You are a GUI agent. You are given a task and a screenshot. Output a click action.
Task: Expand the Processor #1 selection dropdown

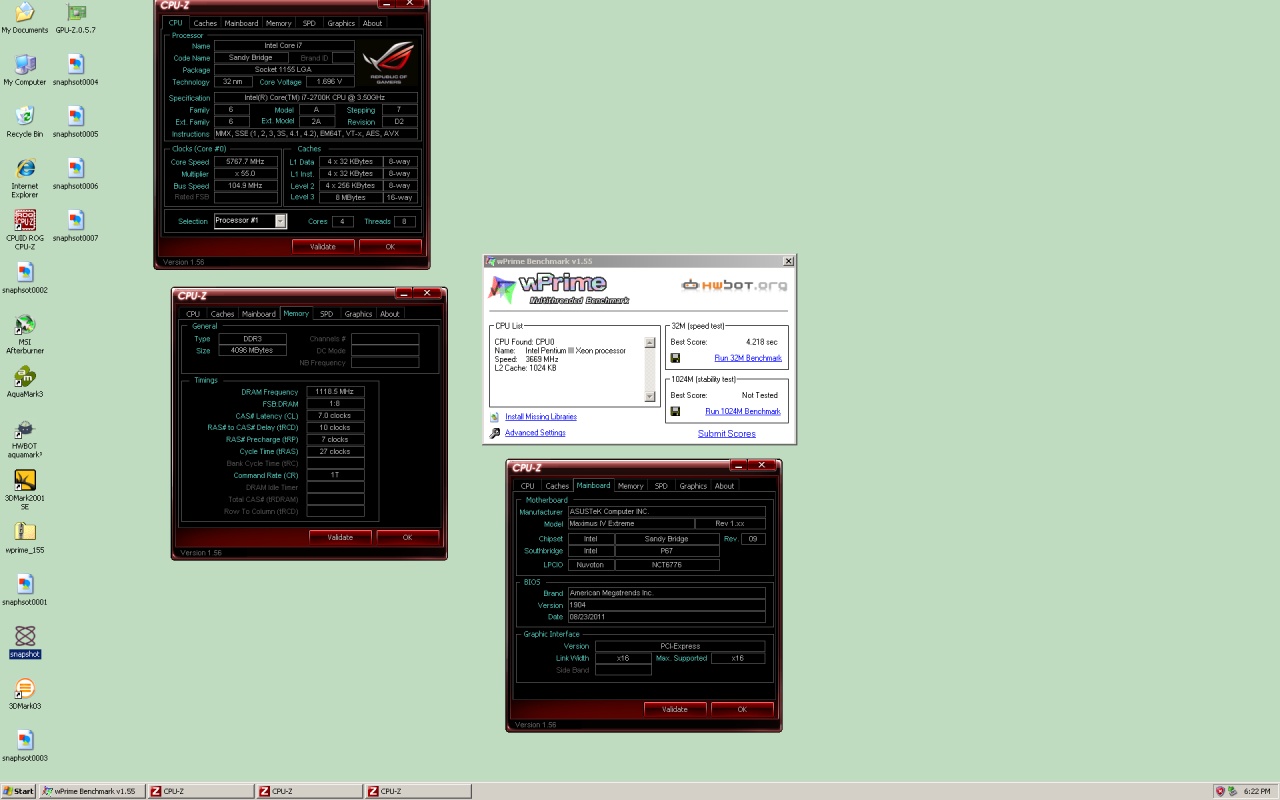(x=280, y=221)
